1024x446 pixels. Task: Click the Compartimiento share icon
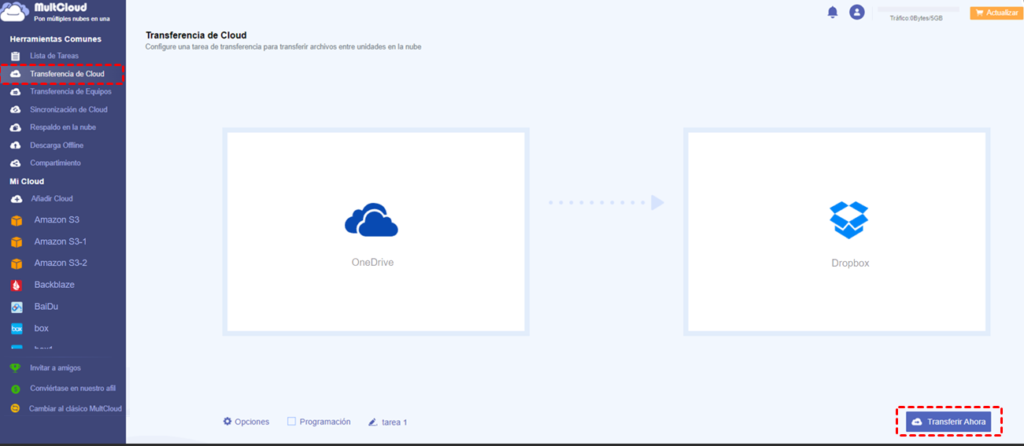16,163
